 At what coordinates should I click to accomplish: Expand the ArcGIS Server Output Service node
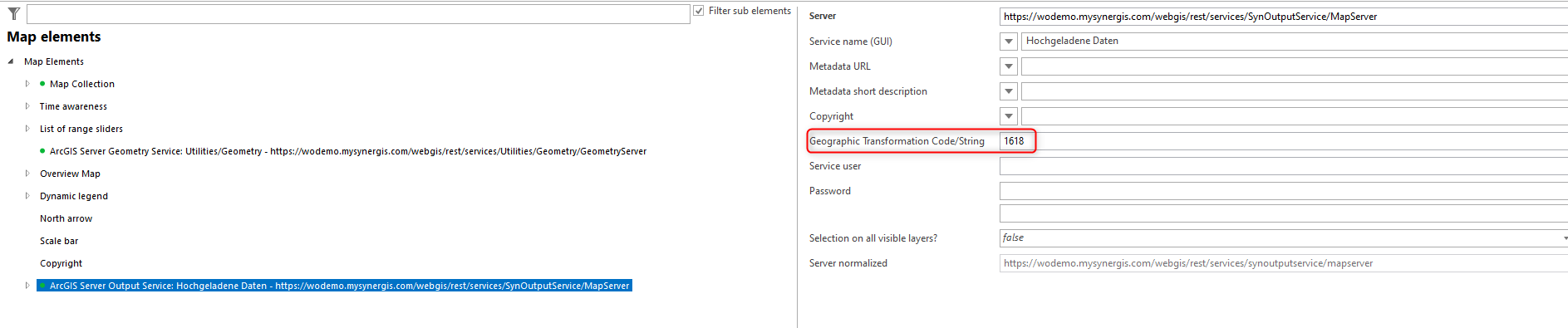[27, 286]
